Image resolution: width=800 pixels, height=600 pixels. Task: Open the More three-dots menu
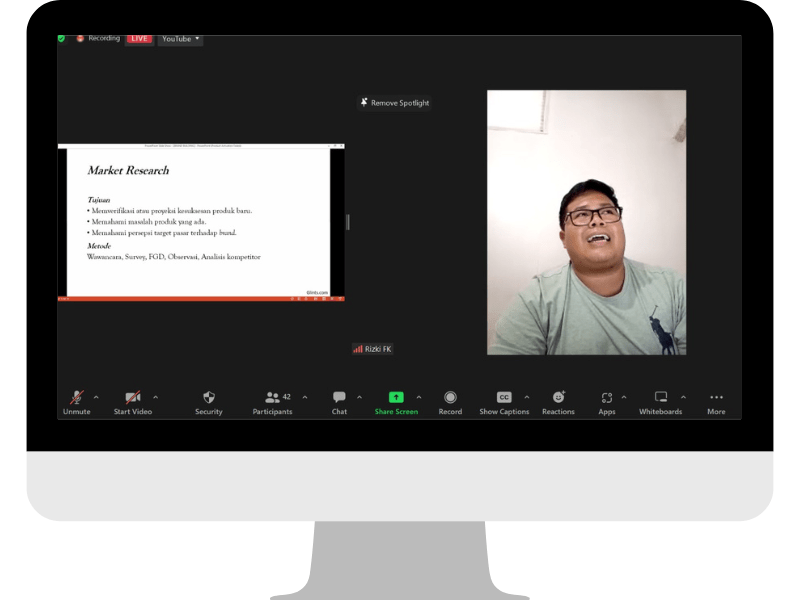[x=716, y=403]
